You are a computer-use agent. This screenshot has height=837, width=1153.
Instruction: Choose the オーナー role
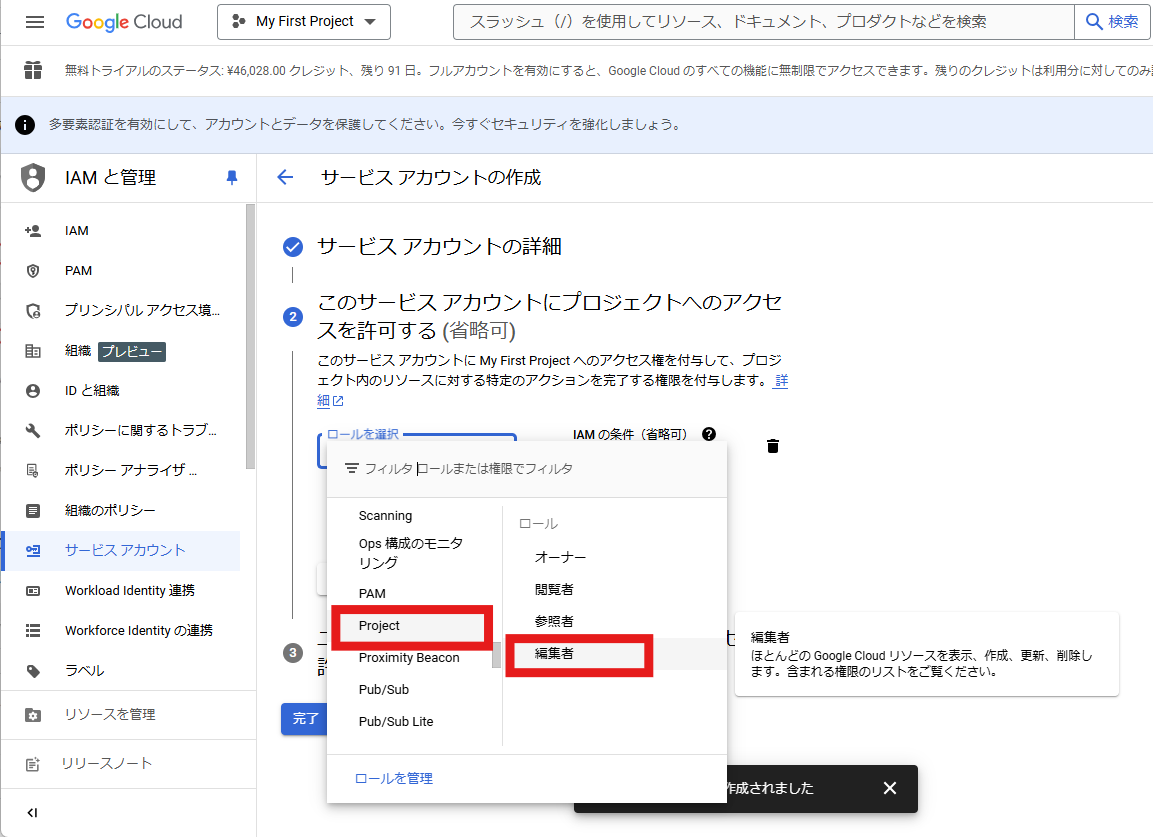560,558
